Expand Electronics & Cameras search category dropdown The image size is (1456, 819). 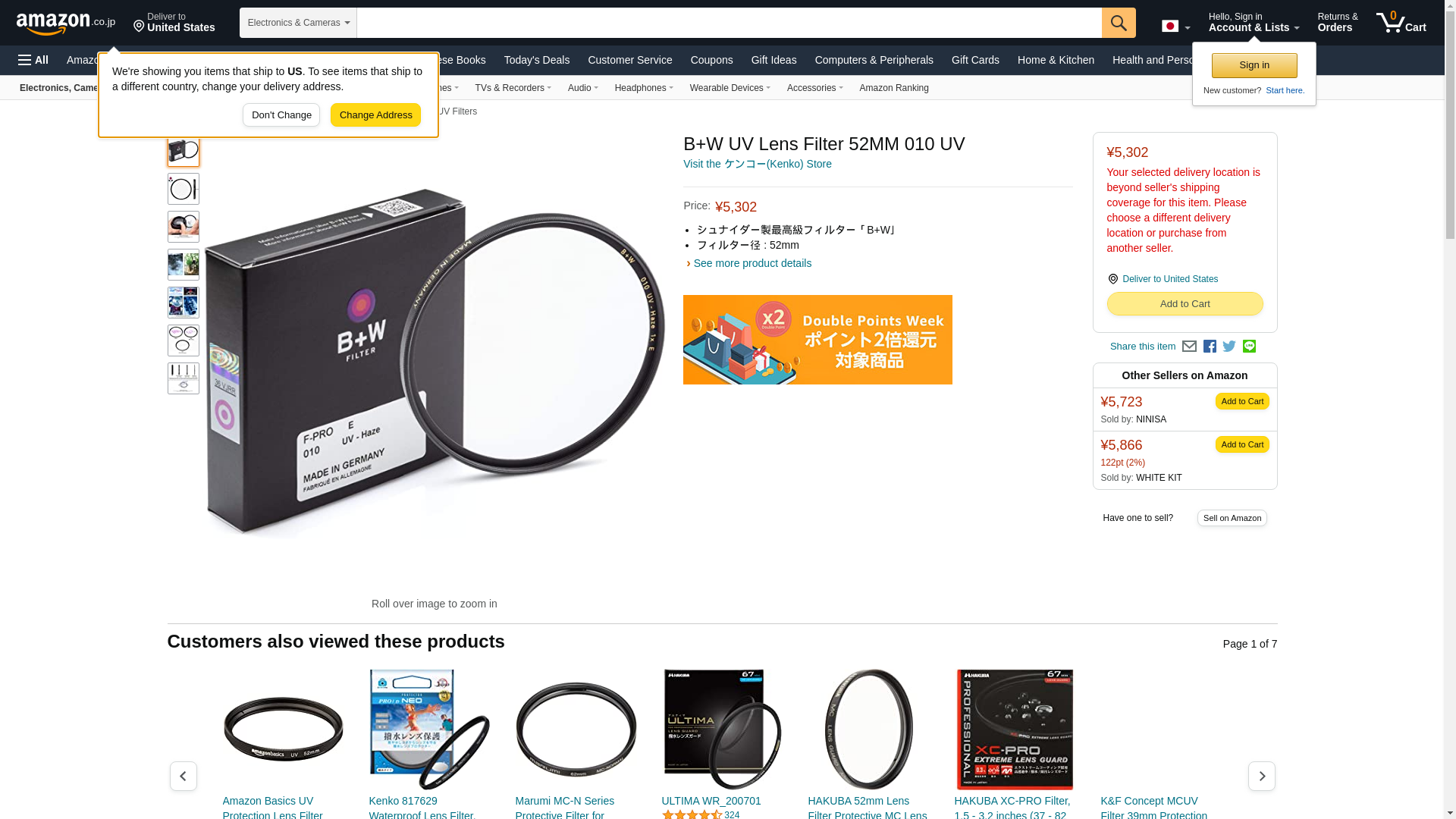click(x=298, y=23)
